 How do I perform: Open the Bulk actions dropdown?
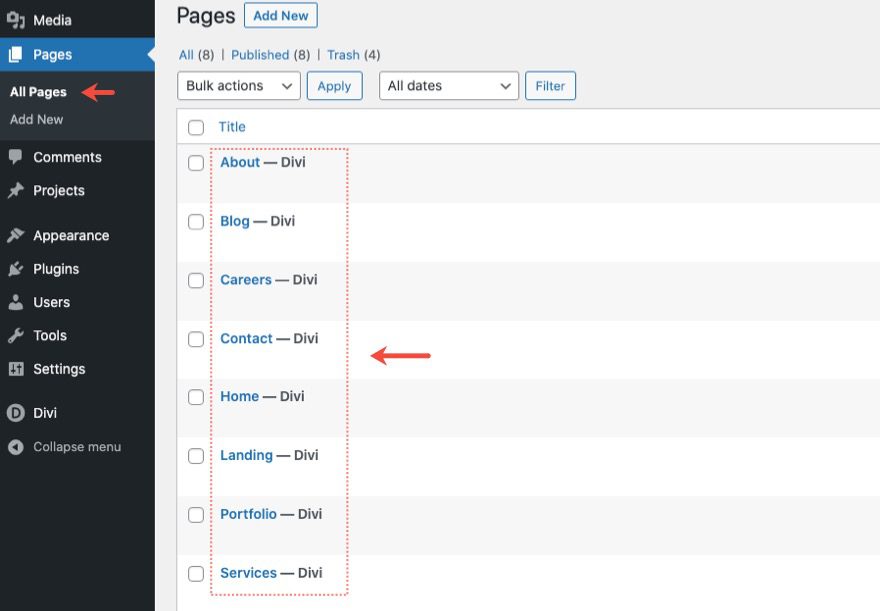238,86
